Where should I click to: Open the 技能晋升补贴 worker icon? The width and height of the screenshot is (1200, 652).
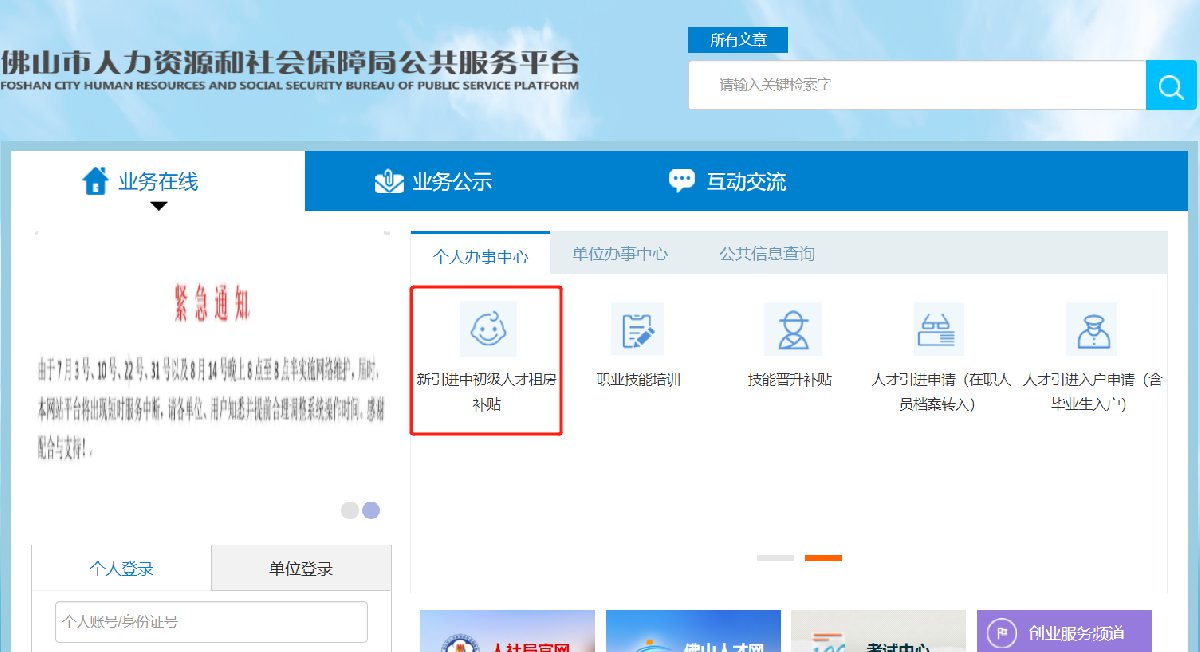[x=792, y=329]
